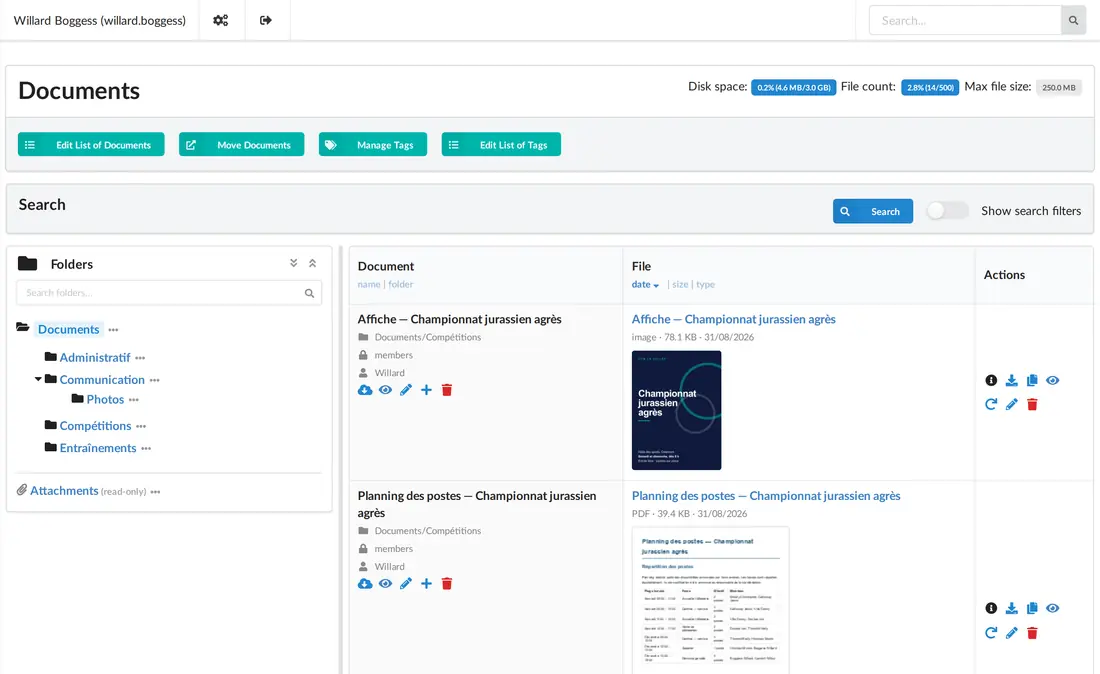
Task: Click Move Documents button
Action: coord(241,144)
